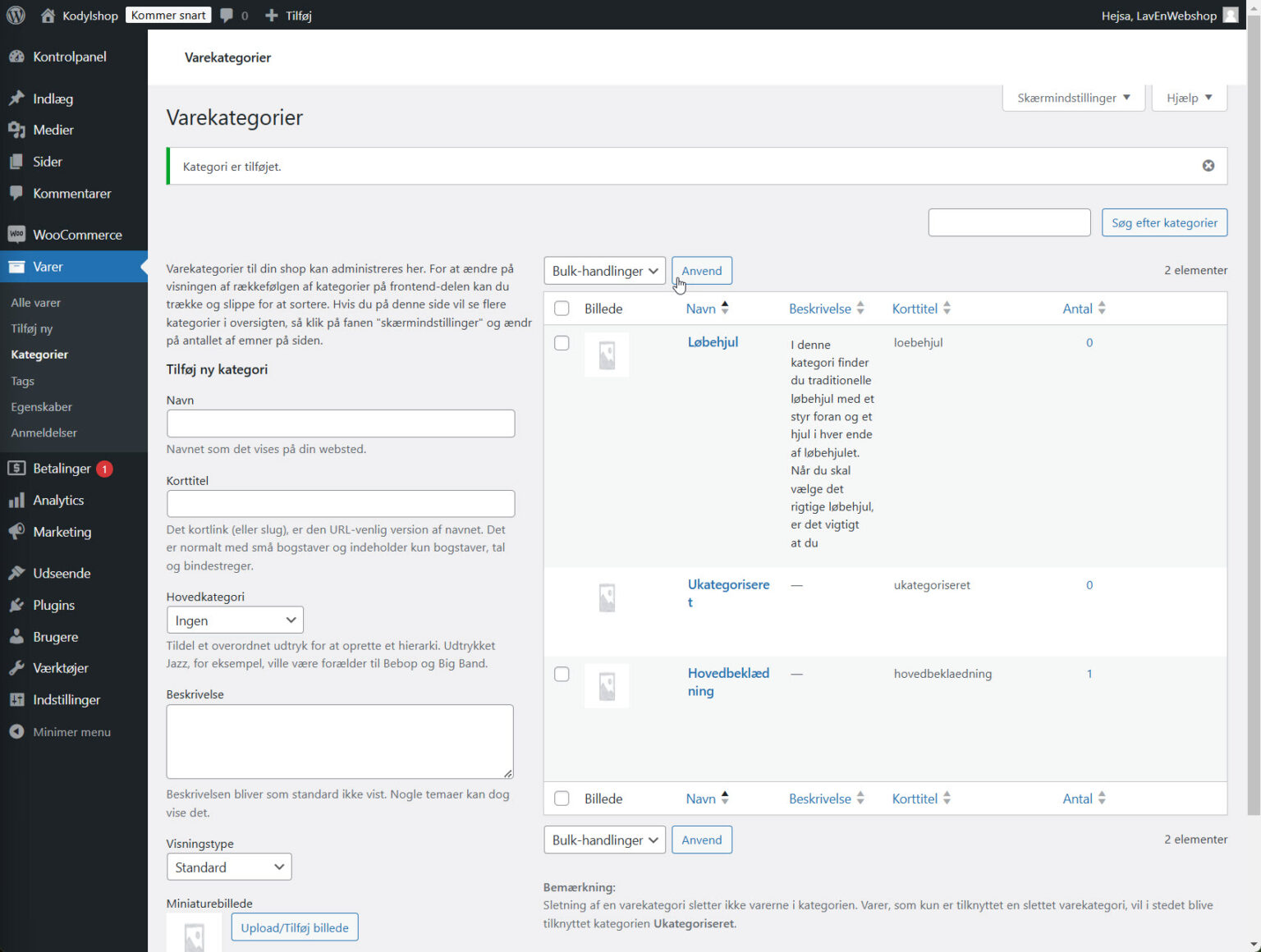Viewport: 1261px width, 952px height.
Task: Open the bottom Bulk-handlinger dropdown
Action: point(604,840)
